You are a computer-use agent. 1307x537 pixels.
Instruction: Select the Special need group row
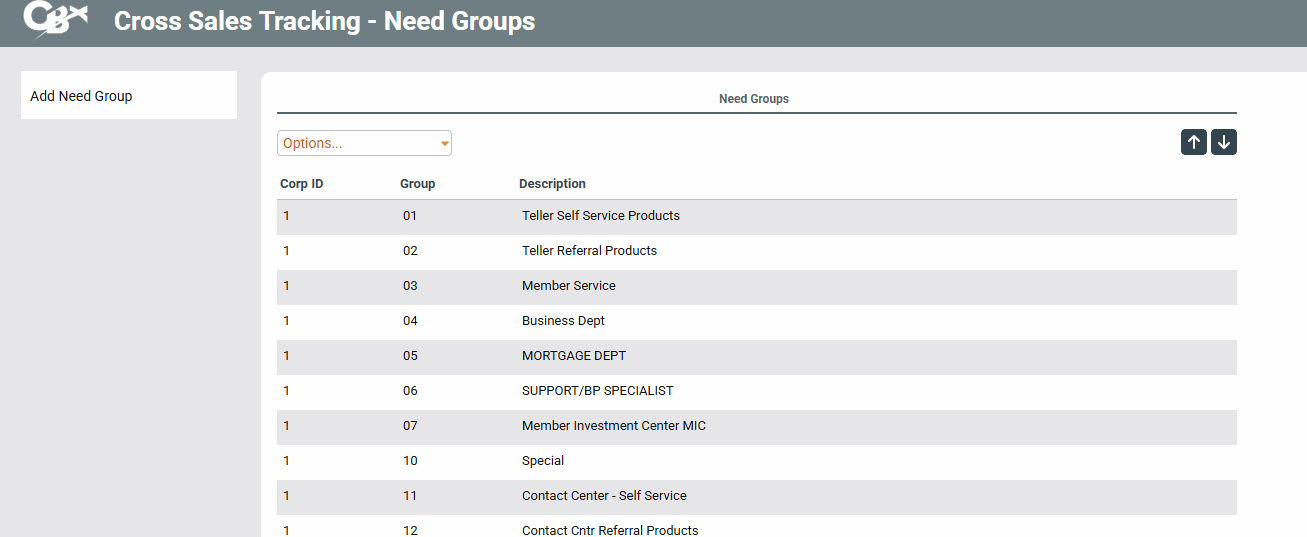(x=543, y=461)
